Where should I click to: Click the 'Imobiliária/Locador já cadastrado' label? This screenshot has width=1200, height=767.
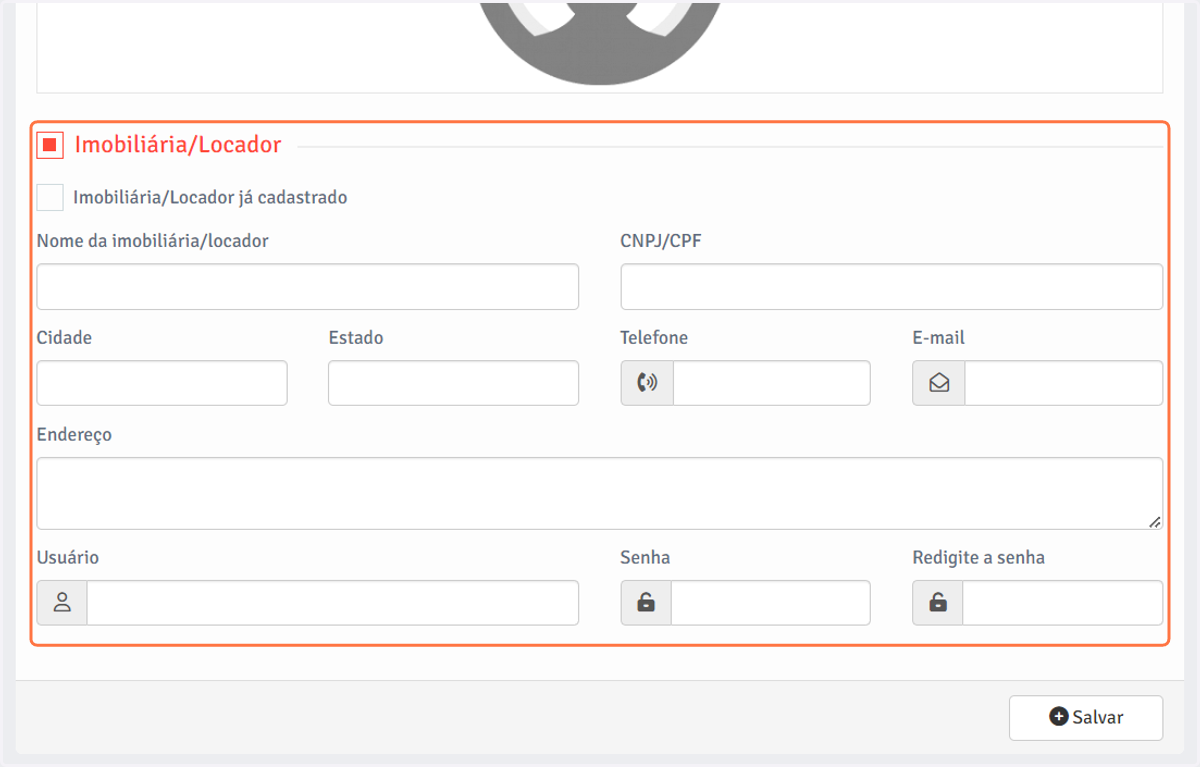210,197
